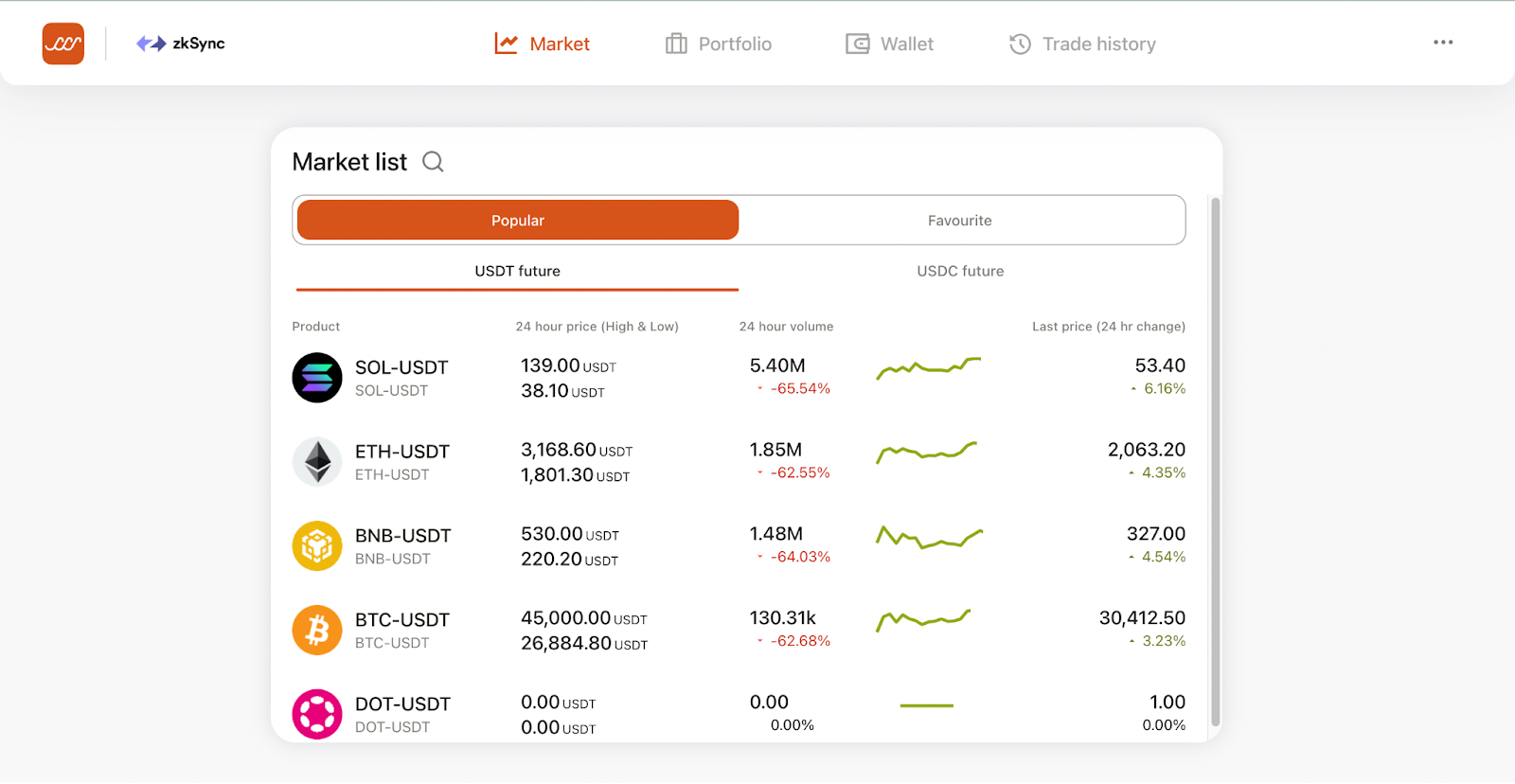Click the Market chart icon
The height and width of the screenshot is (784, 1515).
click(x=507, y=44)
